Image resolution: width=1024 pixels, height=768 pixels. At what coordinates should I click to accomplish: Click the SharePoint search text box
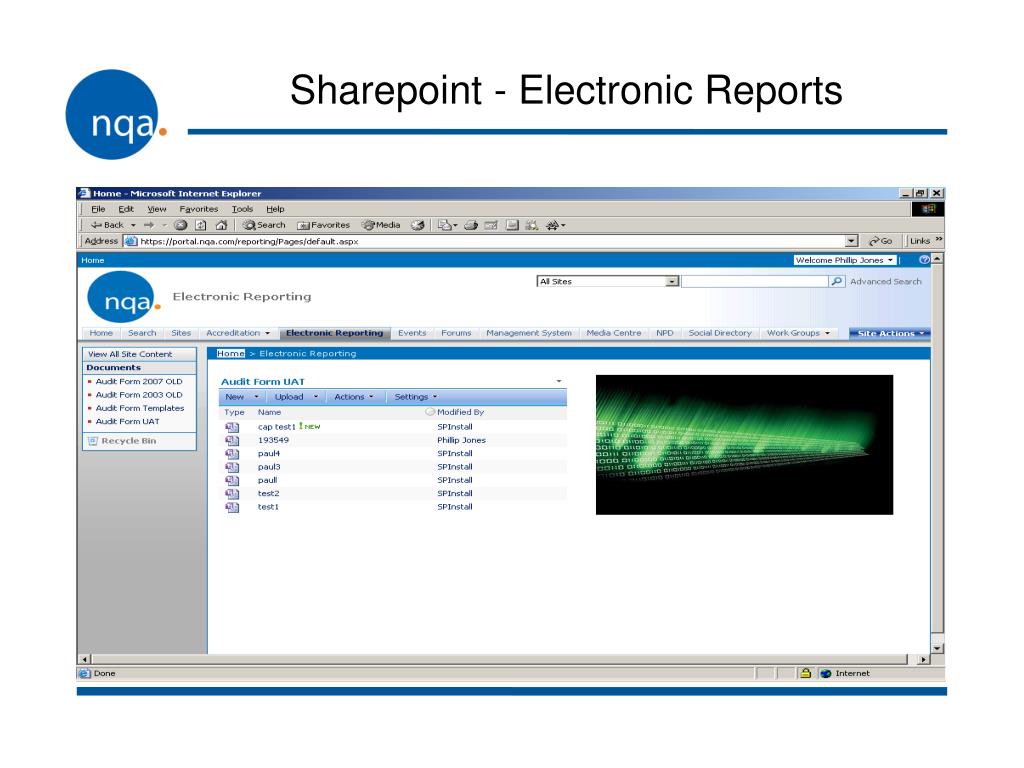[755, 281]
